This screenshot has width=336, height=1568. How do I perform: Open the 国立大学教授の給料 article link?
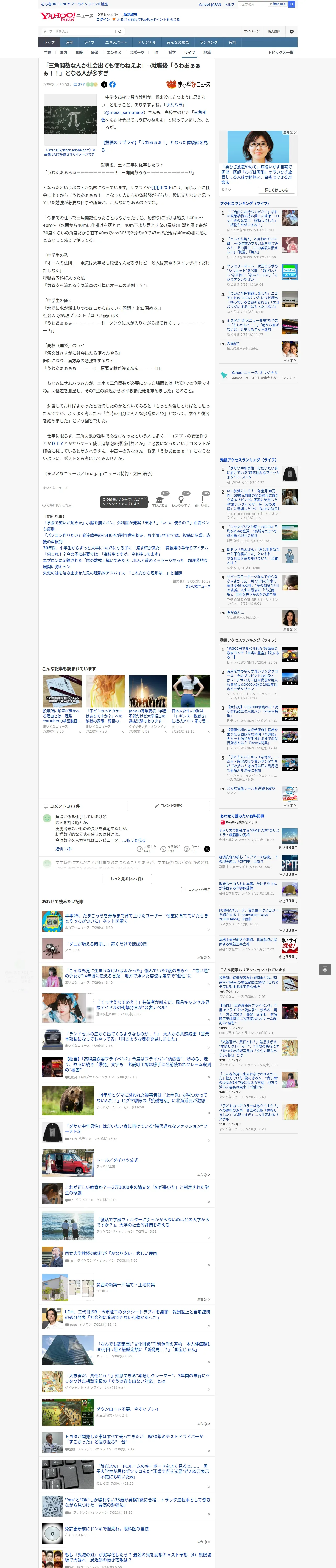tap(111, 1253)
